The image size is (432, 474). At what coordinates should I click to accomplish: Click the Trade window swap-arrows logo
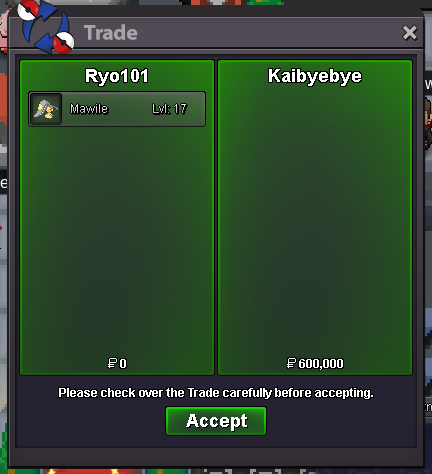(46, 27)
